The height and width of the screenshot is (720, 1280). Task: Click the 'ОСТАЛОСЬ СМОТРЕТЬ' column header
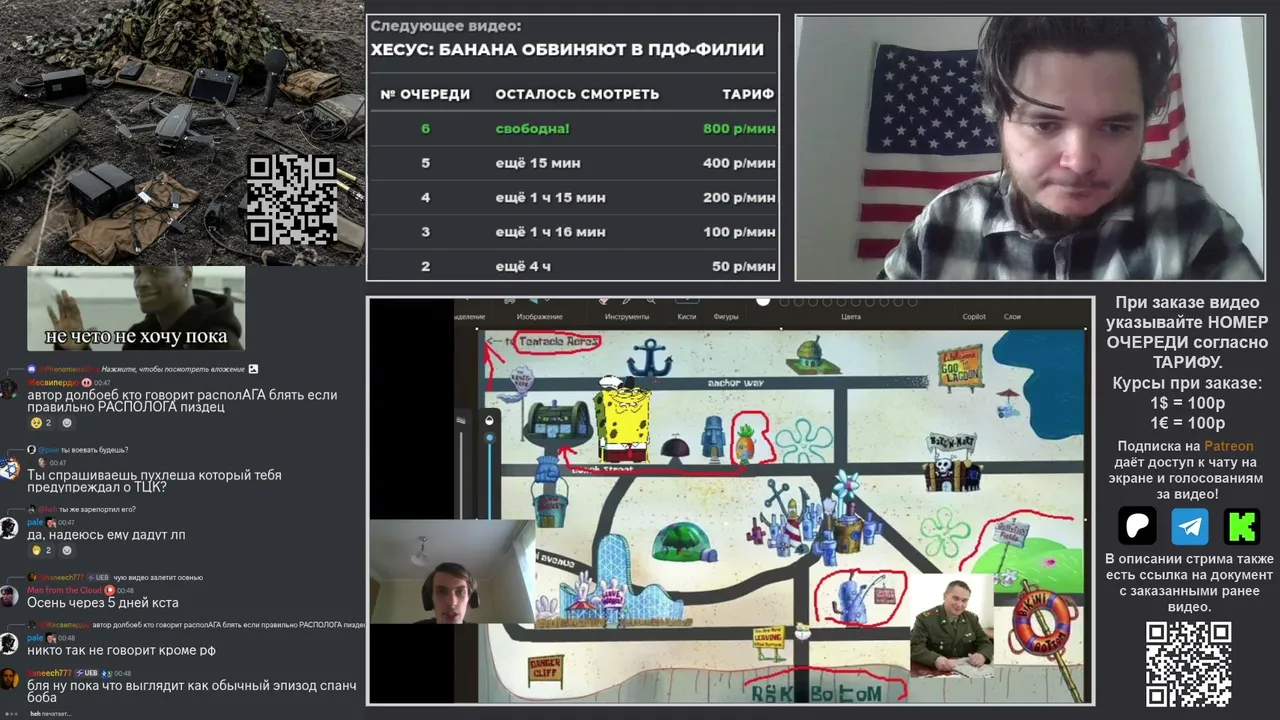click(577, 94)
